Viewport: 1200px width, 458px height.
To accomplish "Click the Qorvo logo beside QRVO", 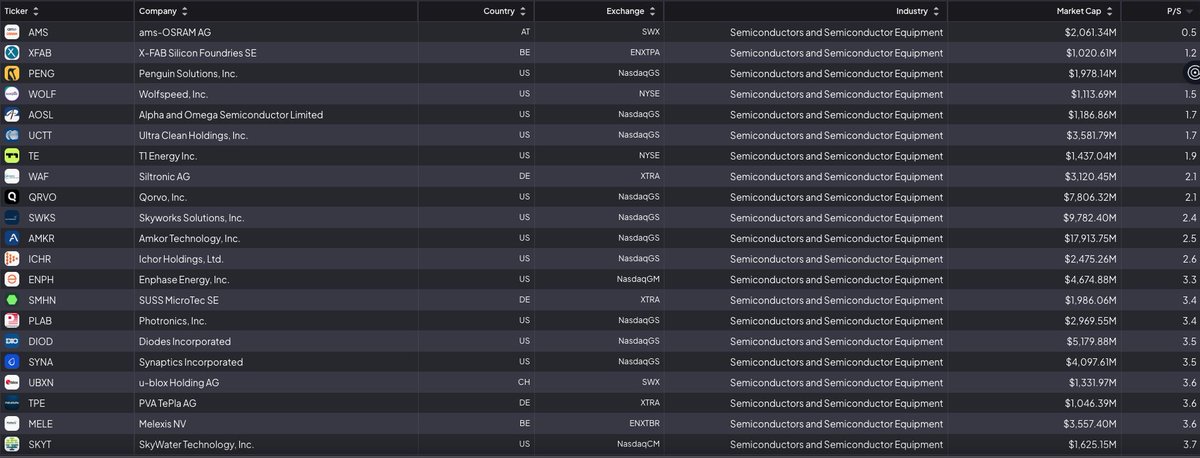I will click(12, 197).
